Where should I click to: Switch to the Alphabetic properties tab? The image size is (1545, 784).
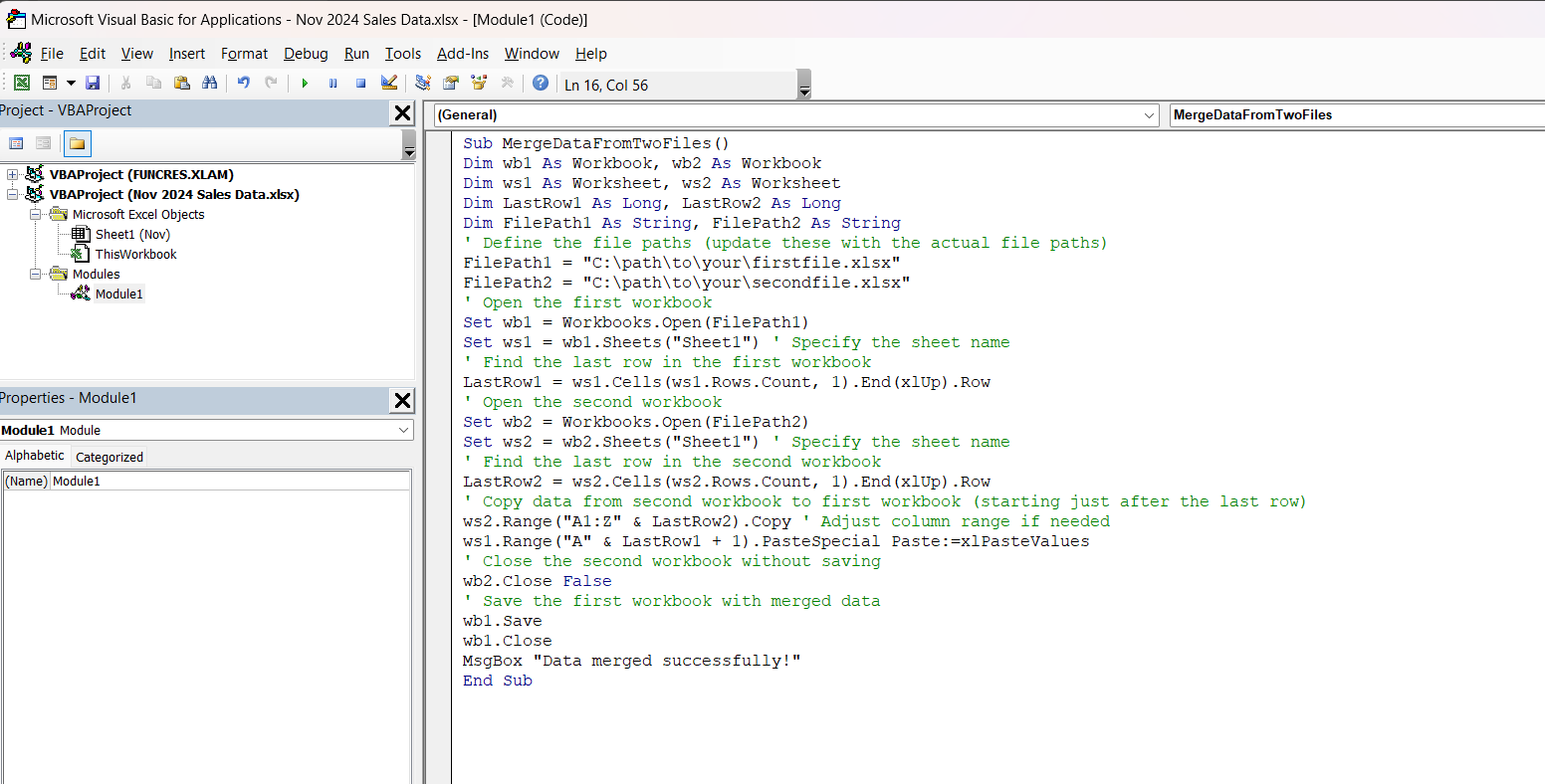(x=35, y=456)
